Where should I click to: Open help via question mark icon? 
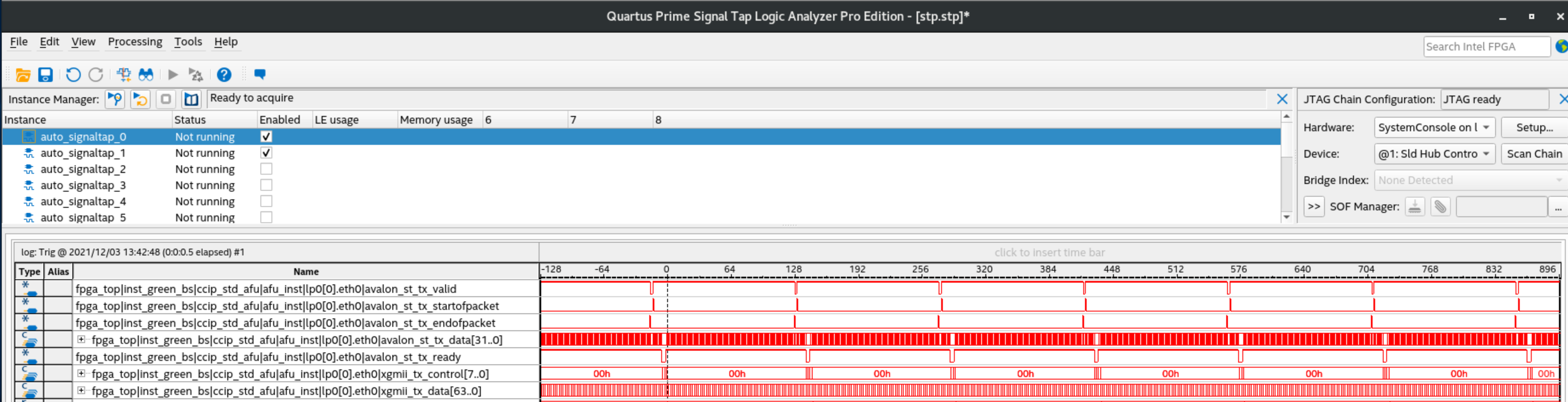click(224, 75)
